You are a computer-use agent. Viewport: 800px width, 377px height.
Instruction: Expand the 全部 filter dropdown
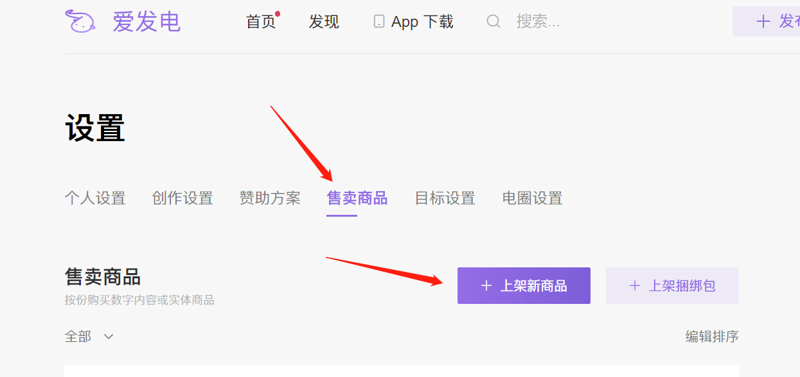click(x=89, y=337)
